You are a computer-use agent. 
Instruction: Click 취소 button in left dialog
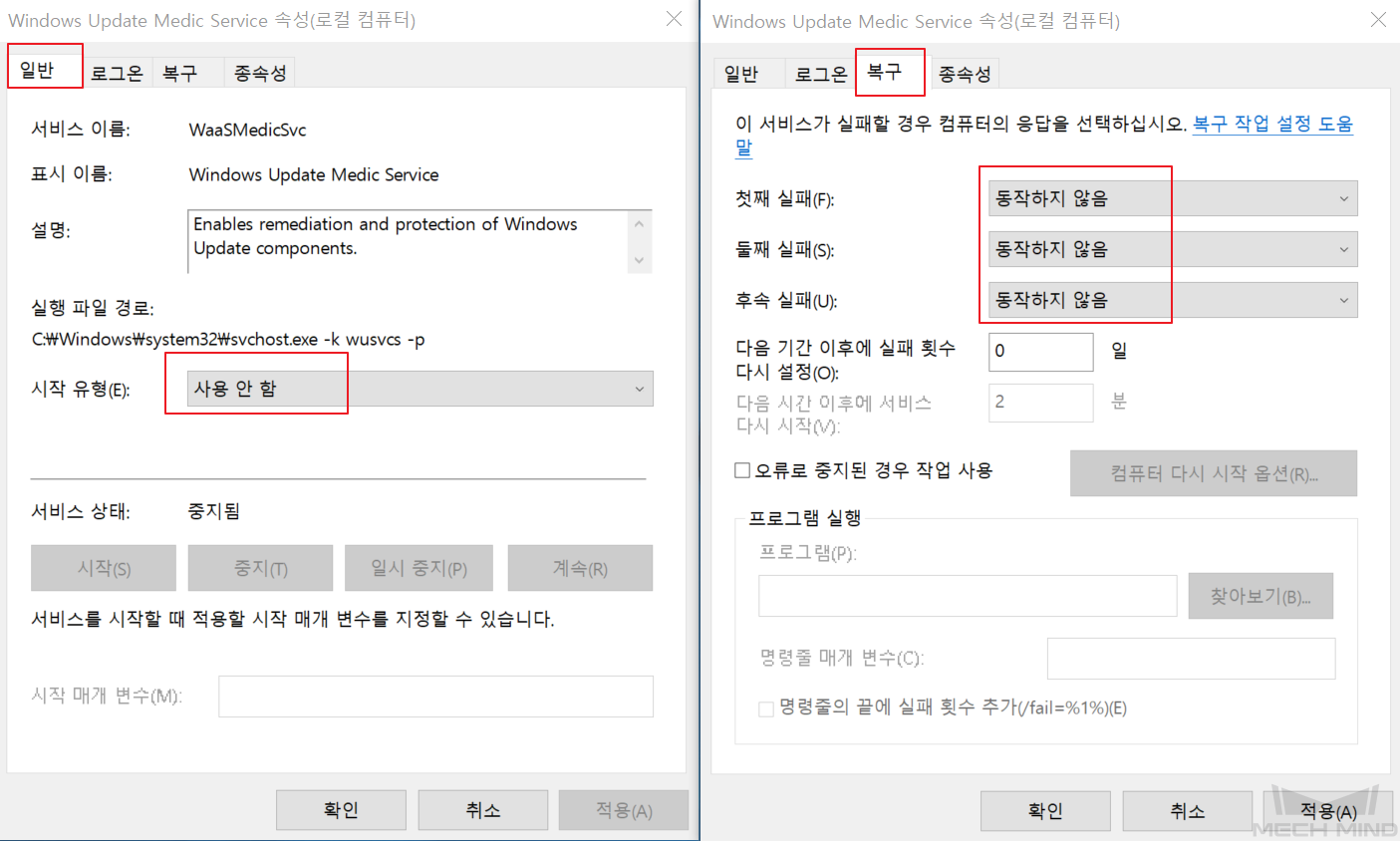click(x=483, y=810)
